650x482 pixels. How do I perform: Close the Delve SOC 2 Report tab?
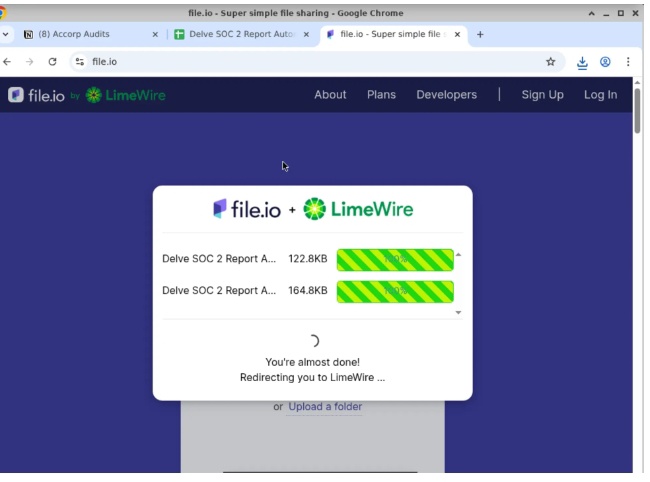(x=306, y=34)
